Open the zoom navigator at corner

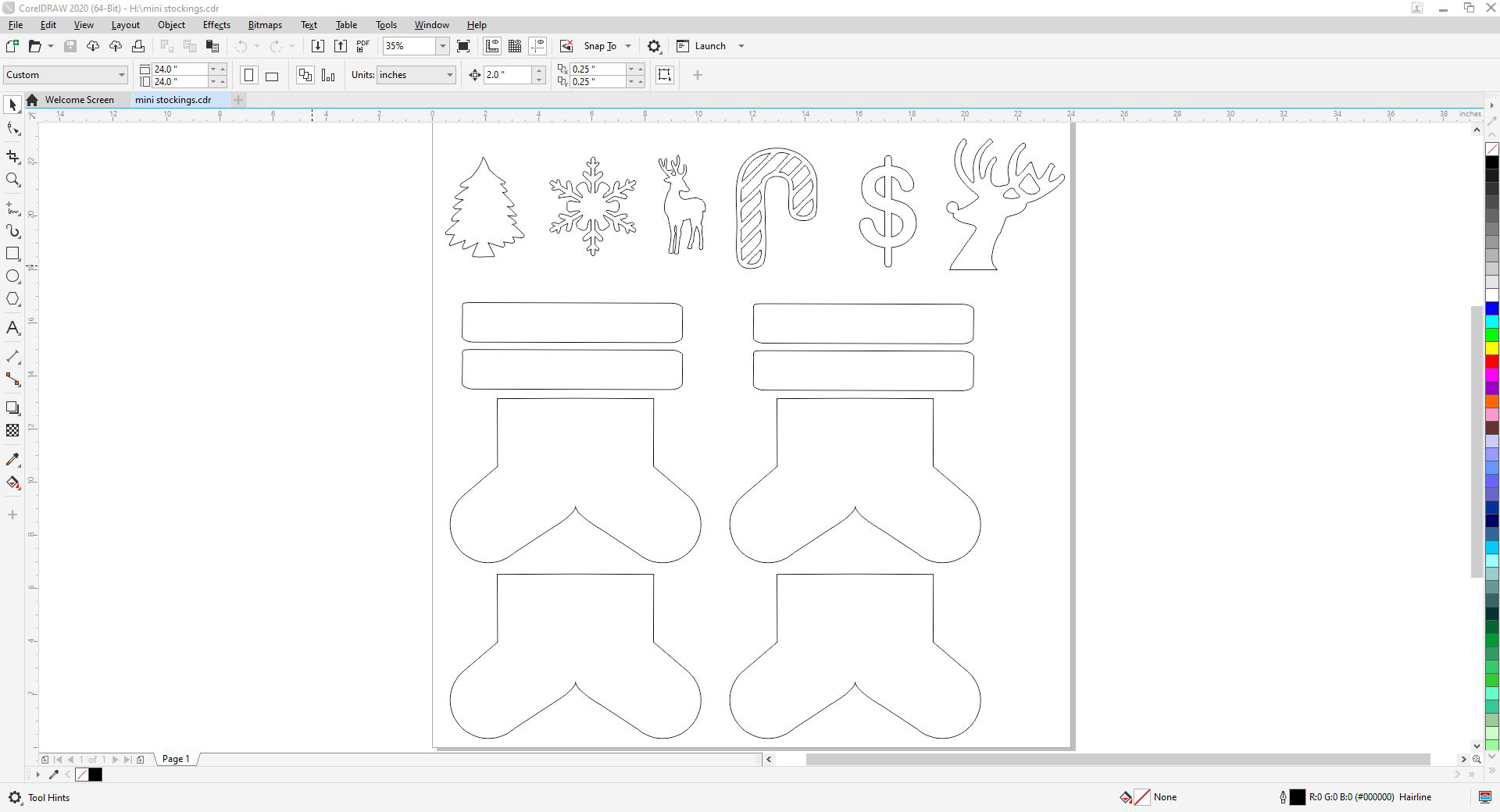click(x=1477, y=759)
